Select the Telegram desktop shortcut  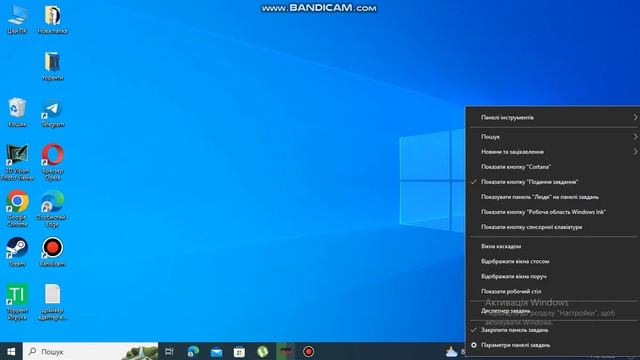pos(53,113)
